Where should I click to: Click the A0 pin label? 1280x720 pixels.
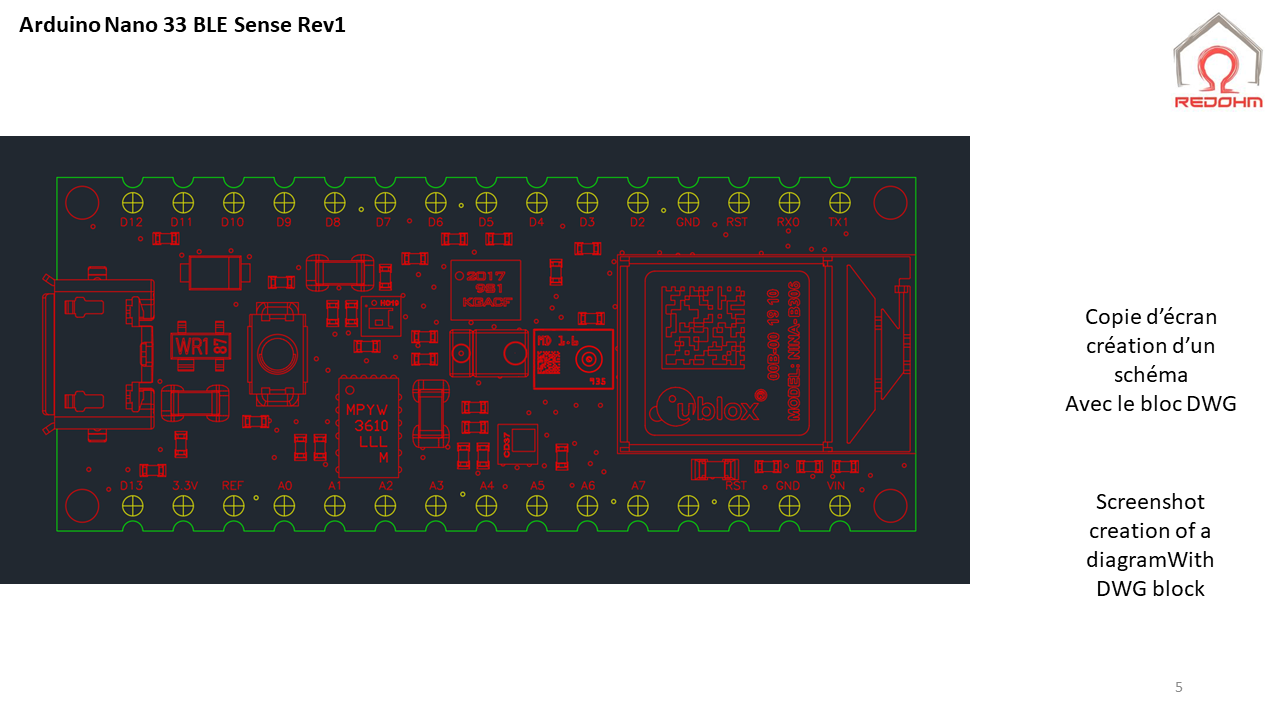pos(285,486)
